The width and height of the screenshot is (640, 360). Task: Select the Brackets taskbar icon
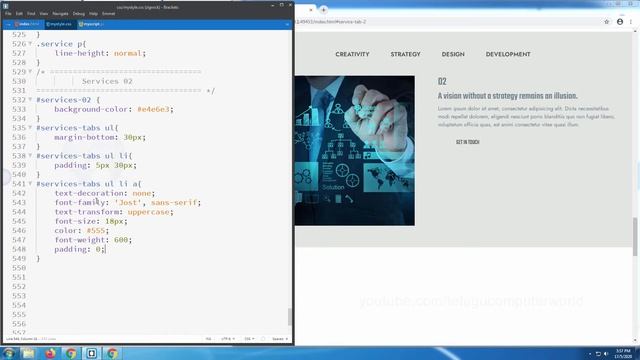tap(91, 353)
